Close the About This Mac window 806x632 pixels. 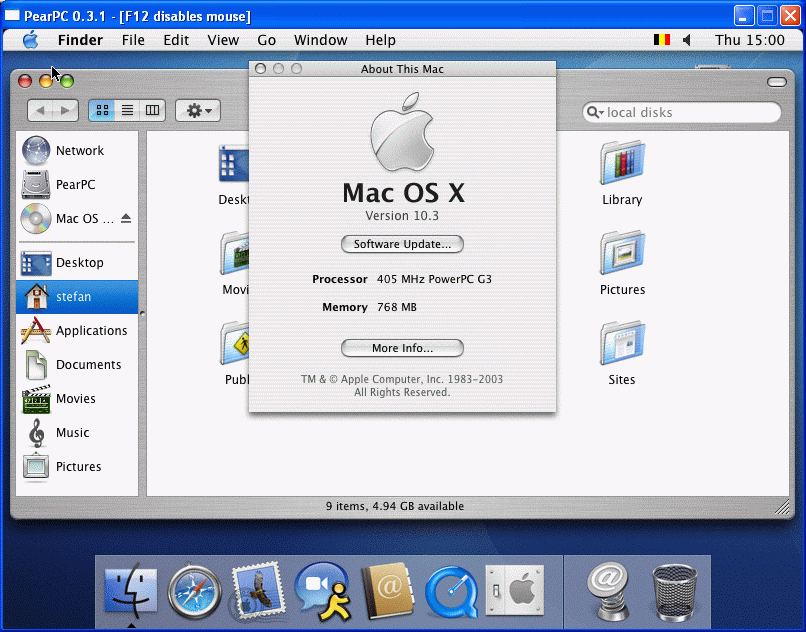pos(261,68)
